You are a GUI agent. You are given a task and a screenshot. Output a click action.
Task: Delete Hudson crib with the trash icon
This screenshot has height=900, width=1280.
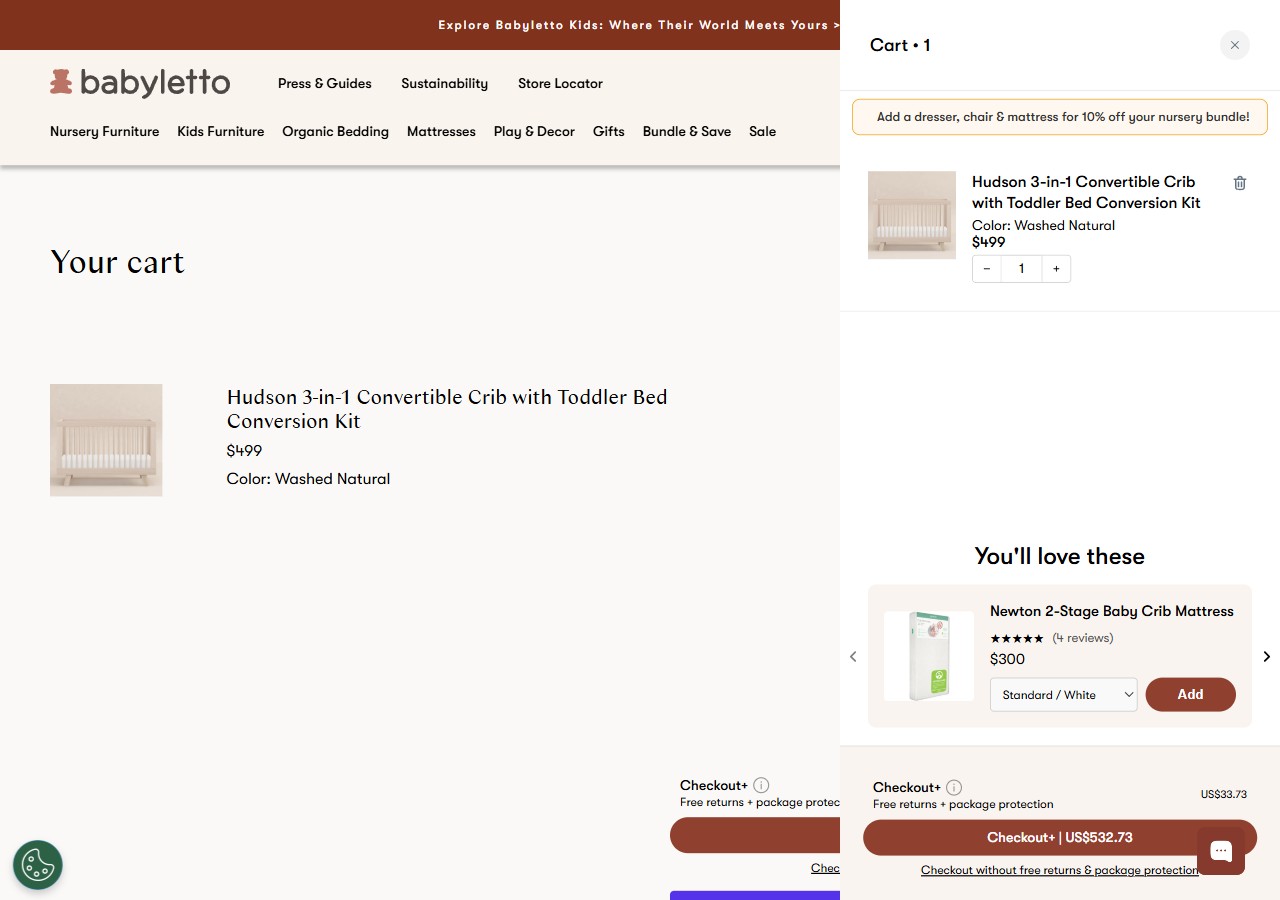tap(1240, 183)
